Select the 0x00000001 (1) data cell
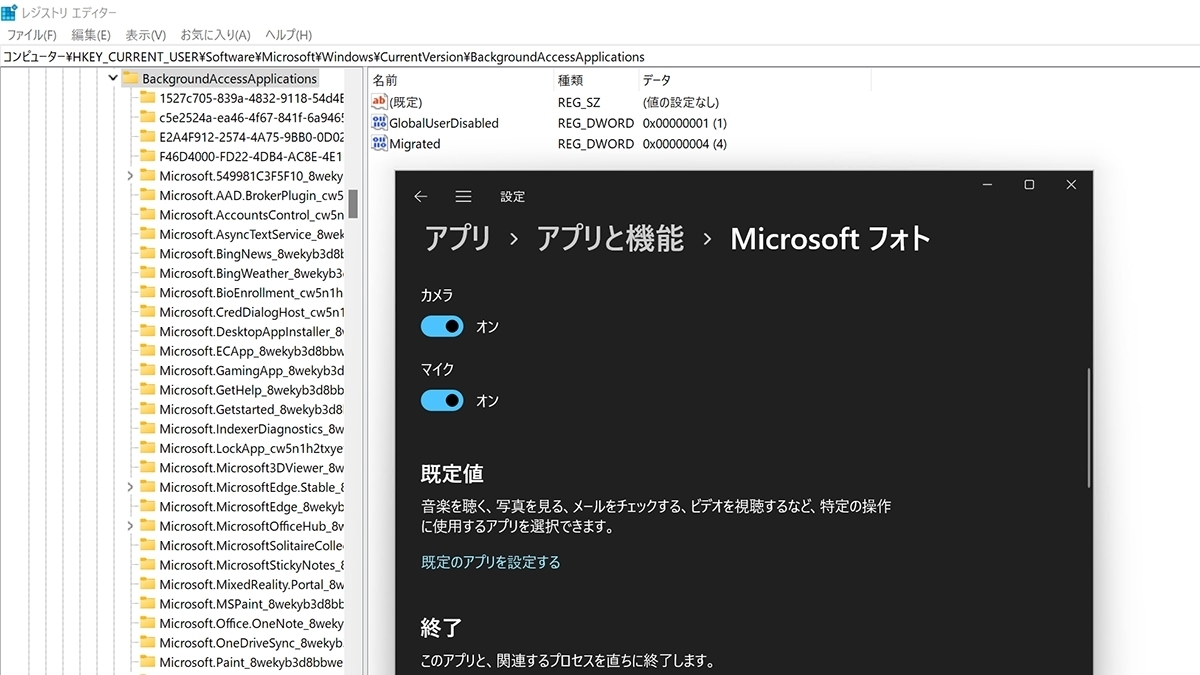Viewport: 1200px width, 675px height. coord(684,123)
